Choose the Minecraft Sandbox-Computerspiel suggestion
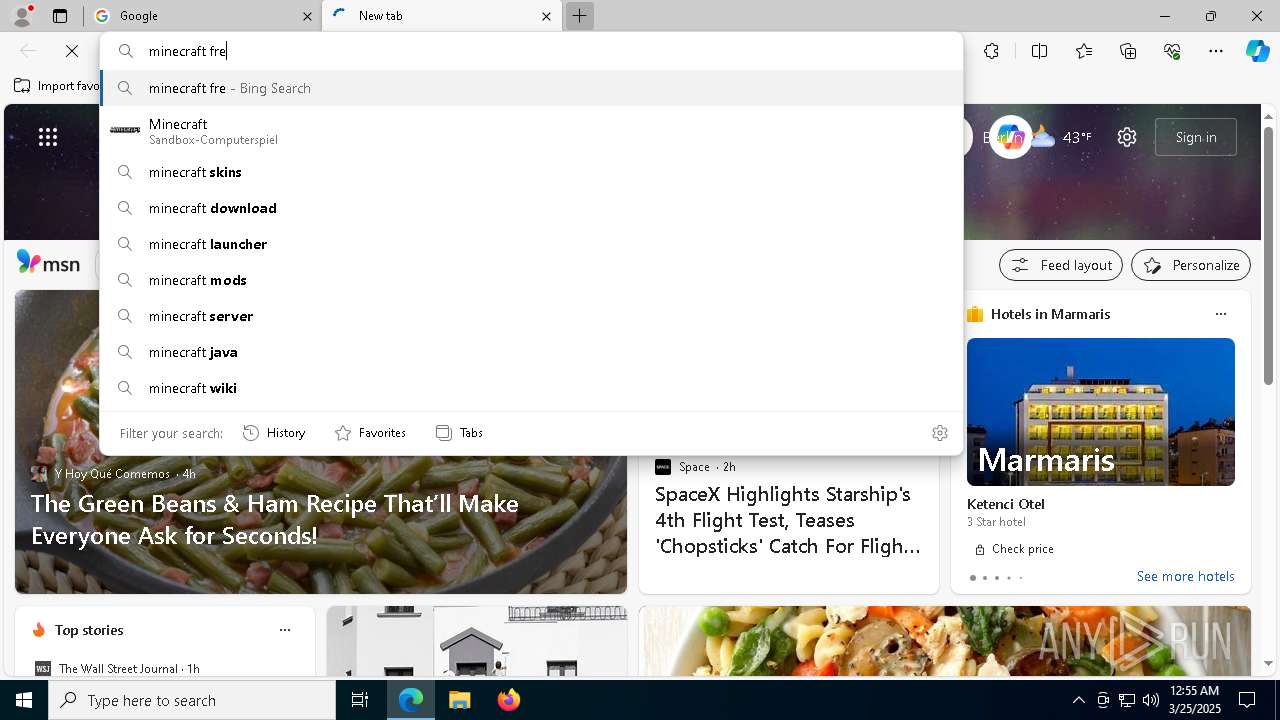 tap(531, 131)
